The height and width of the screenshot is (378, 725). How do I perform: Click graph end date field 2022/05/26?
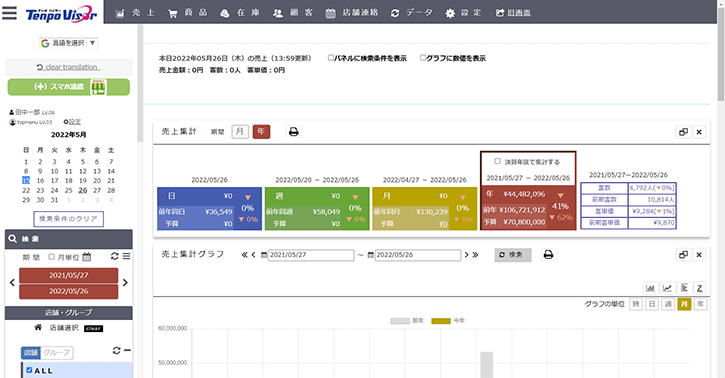(418, 255)
